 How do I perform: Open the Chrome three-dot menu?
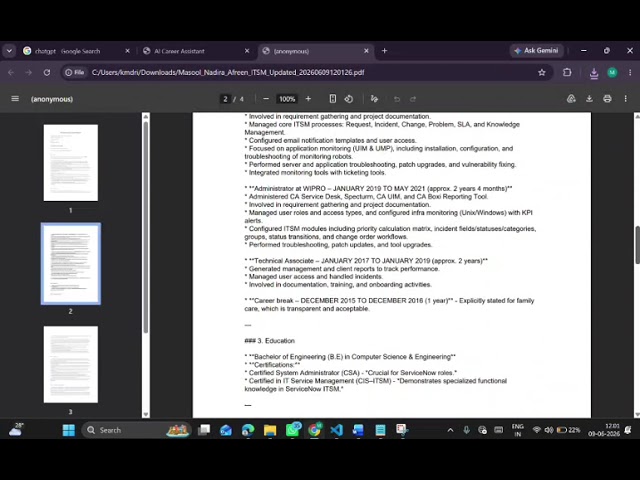tap(630, 73)
